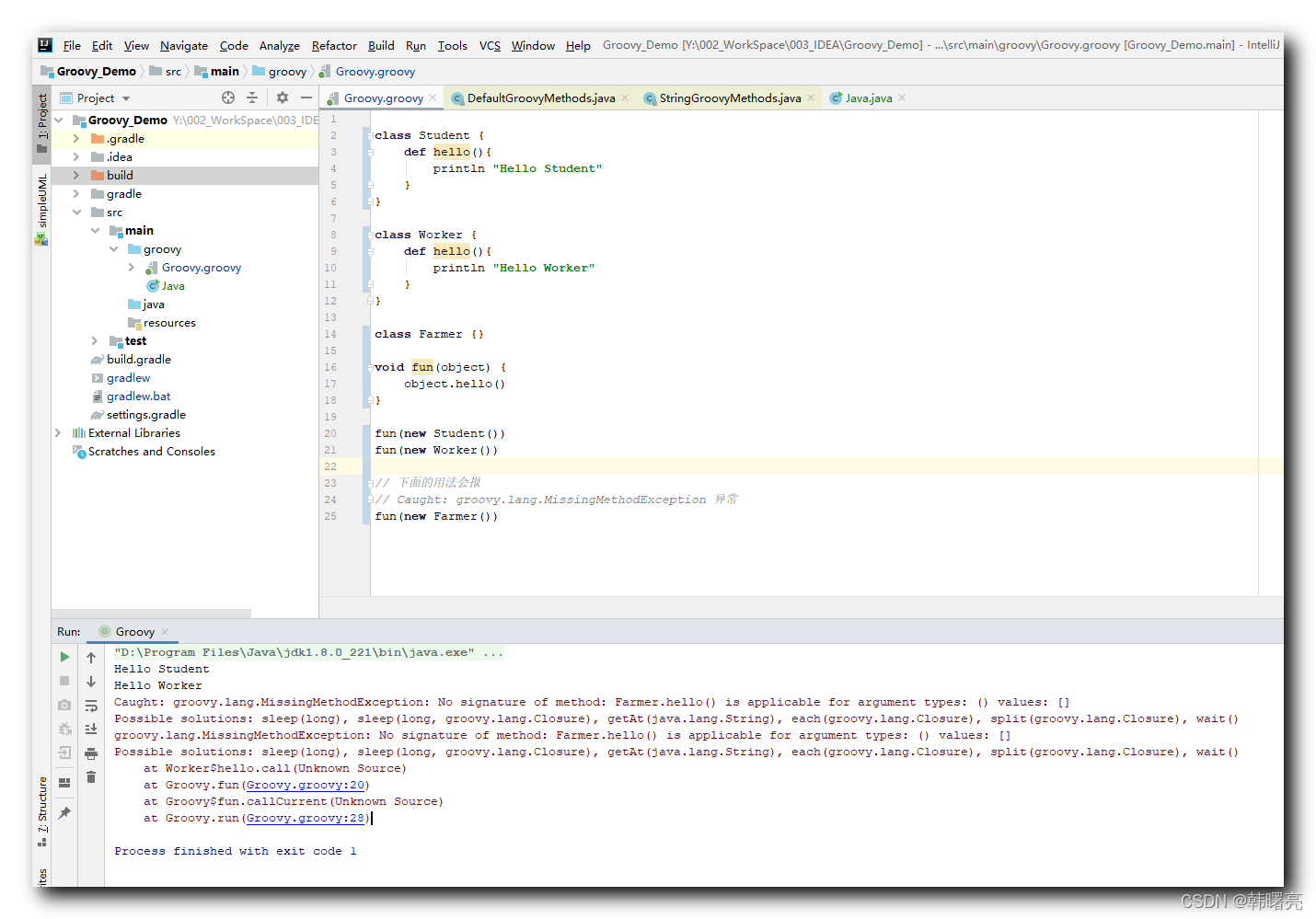Select settings.gradle in project tree
The image size is (1316, 919).
(x=146, y=415)
